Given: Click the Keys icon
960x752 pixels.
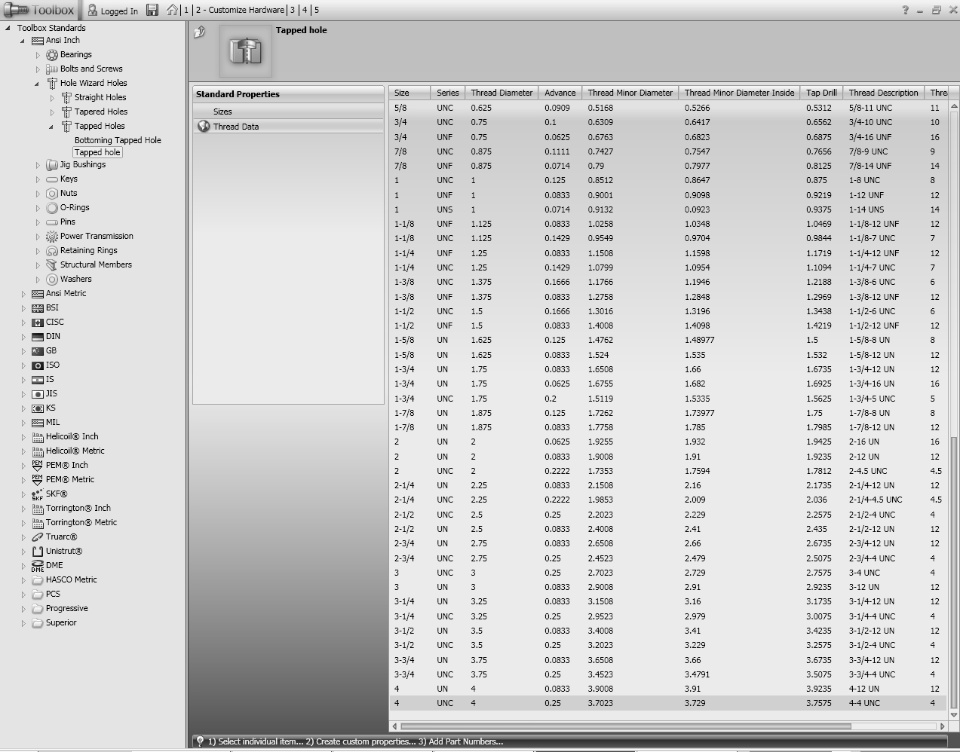Looking at the screenshot, I should [x=52, y=179].
